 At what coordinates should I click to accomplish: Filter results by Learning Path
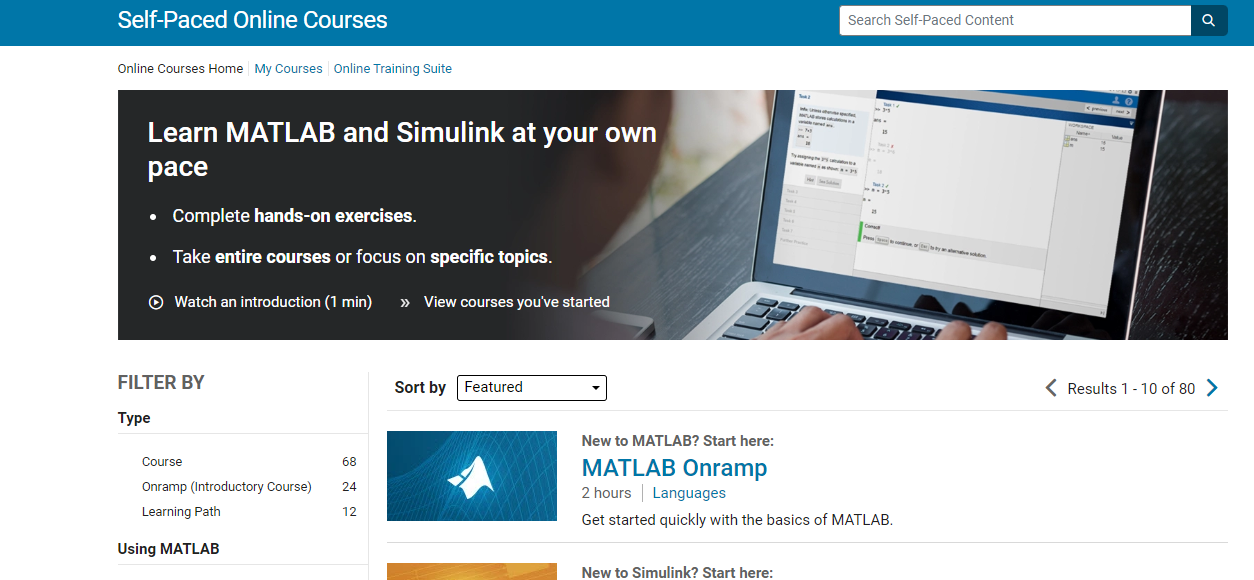181,512
